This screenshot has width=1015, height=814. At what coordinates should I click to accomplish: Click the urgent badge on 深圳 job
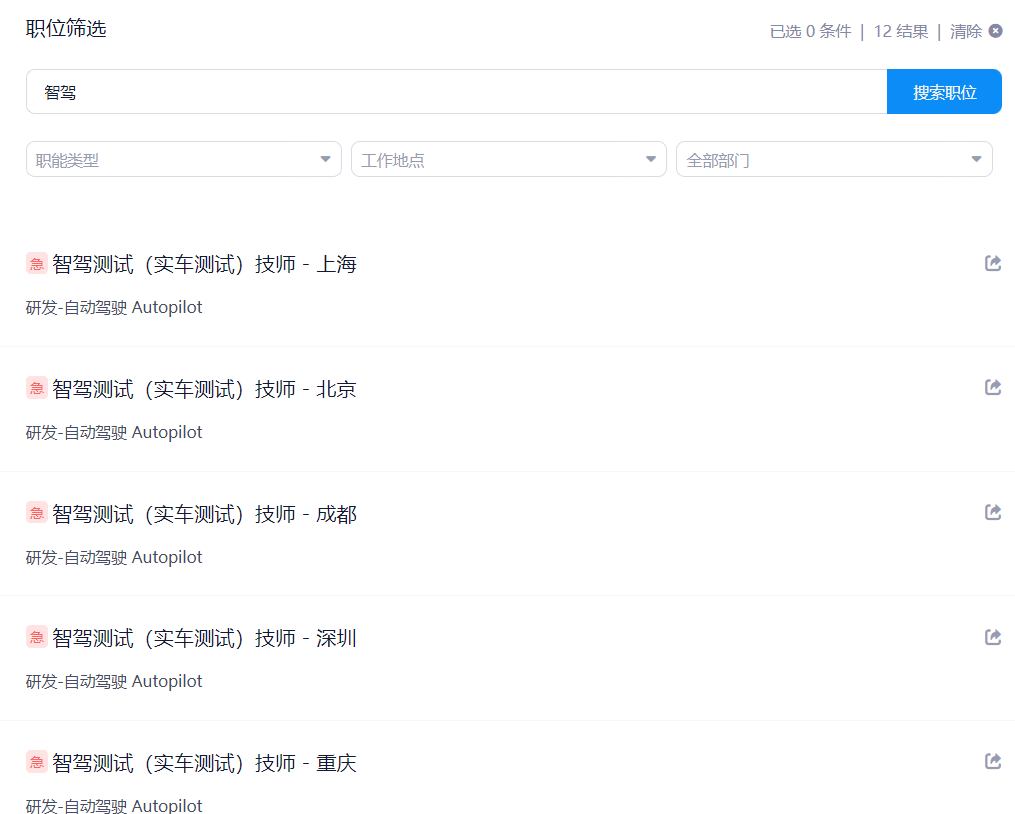point(37,637)
